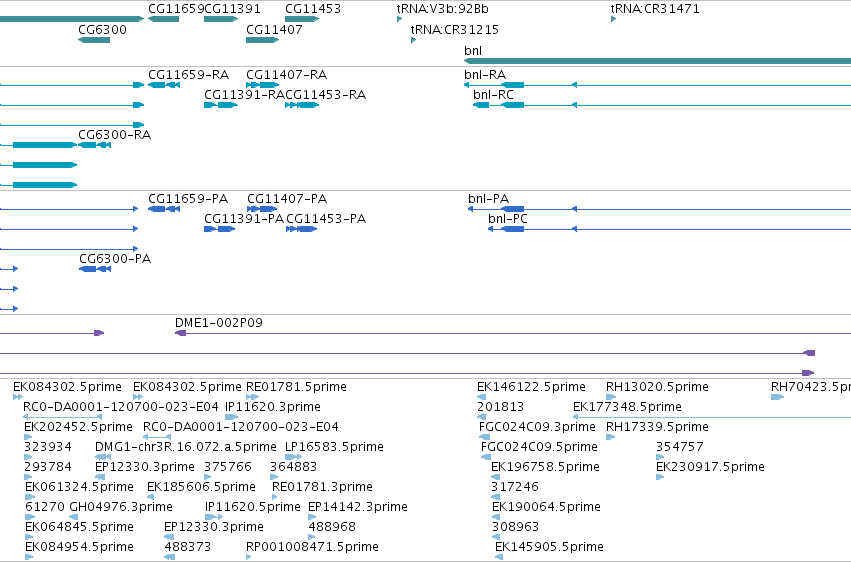
Task: Open the EK196758.5prime EST label
Action: tap(545, 467)
